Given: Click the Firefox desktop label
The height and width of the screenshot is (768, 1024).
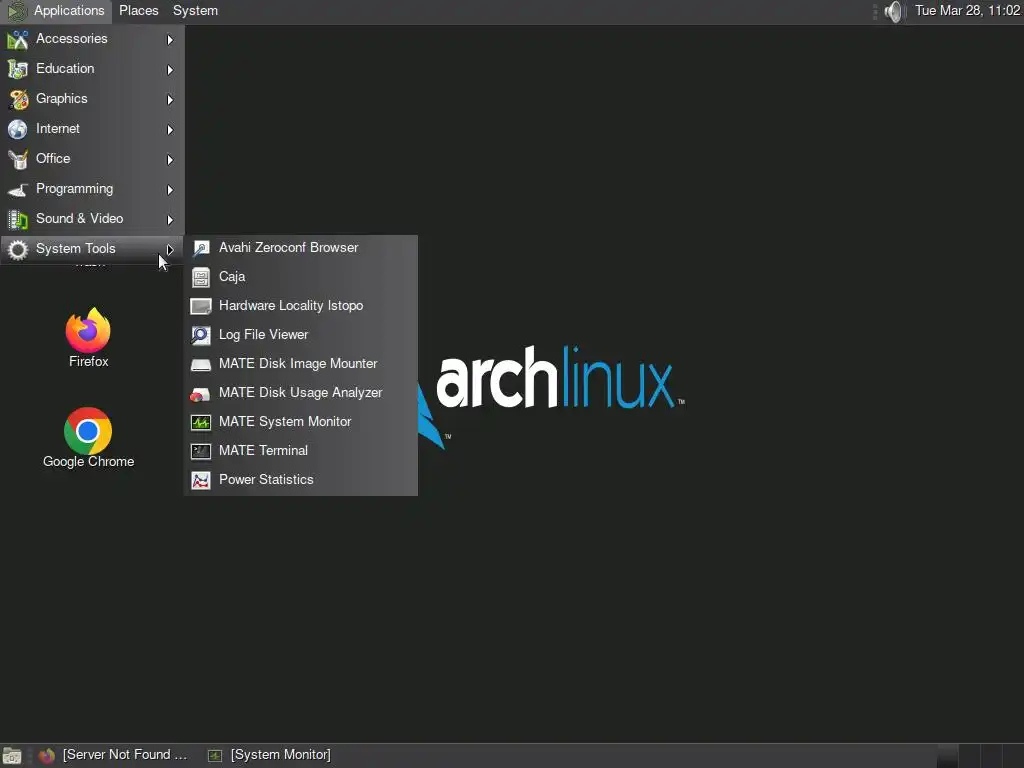Looking at the screenshot, I should pyautogui.click(x=89, y=362).
